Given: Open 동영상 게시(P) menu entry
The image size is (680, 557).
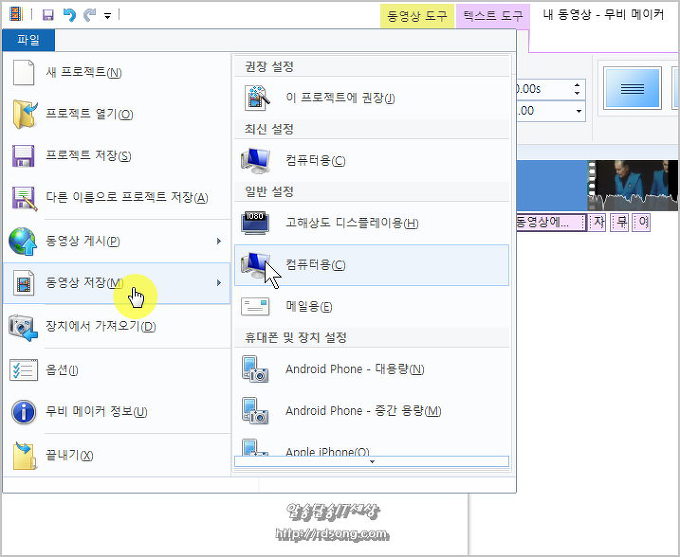Looking at the screenshot, I should click(x=116, y=241).
